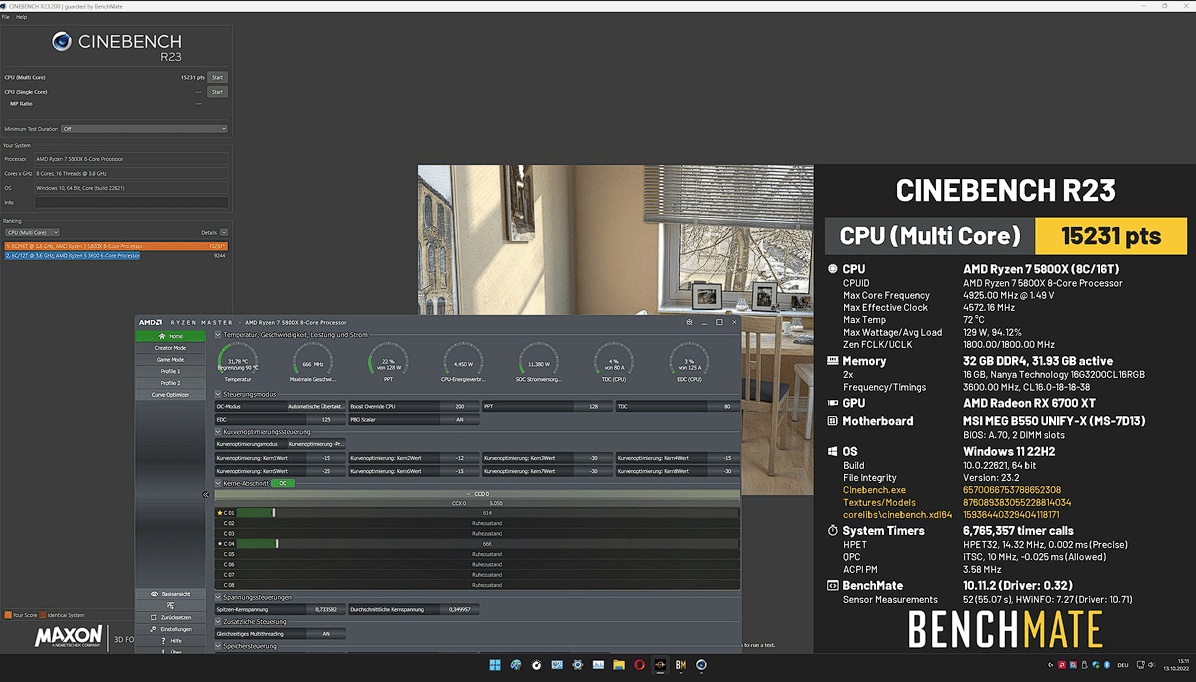Click Spitzen-Kernspannung value 0,733582

[326, 610]
